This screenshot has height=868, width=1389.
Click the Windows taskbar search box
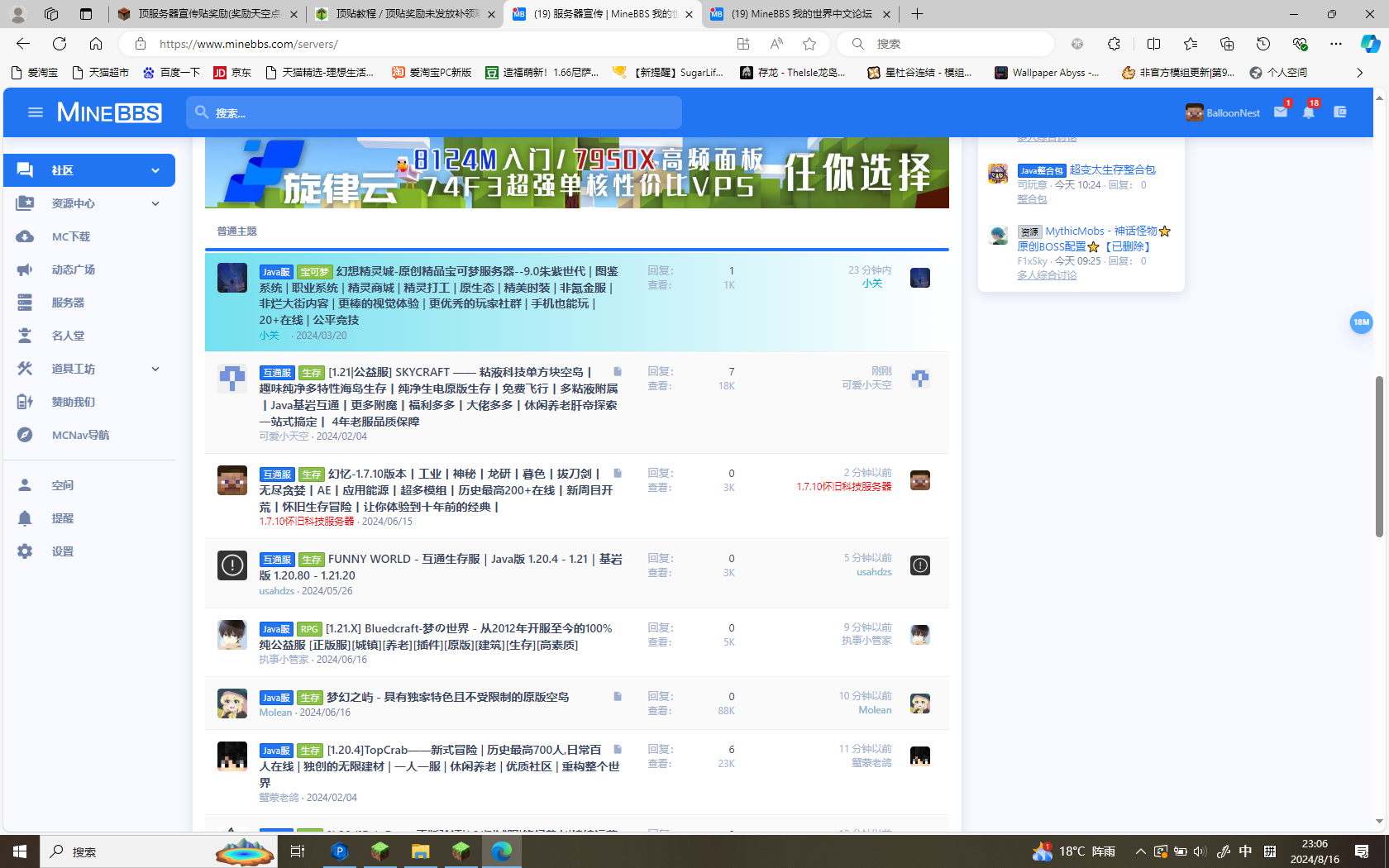157,851
